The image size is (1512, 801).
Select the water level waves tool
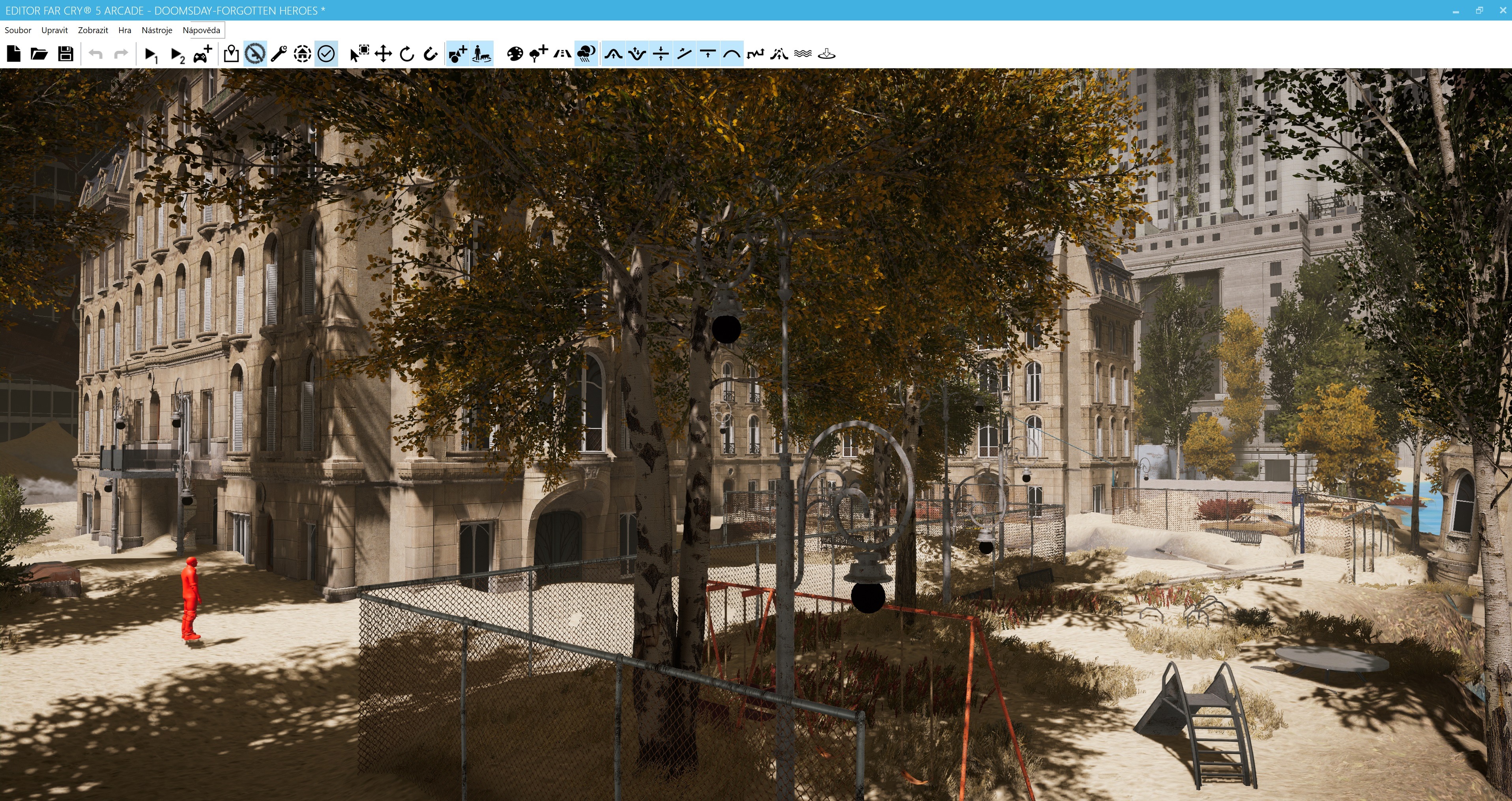click(x=803, y=54)
